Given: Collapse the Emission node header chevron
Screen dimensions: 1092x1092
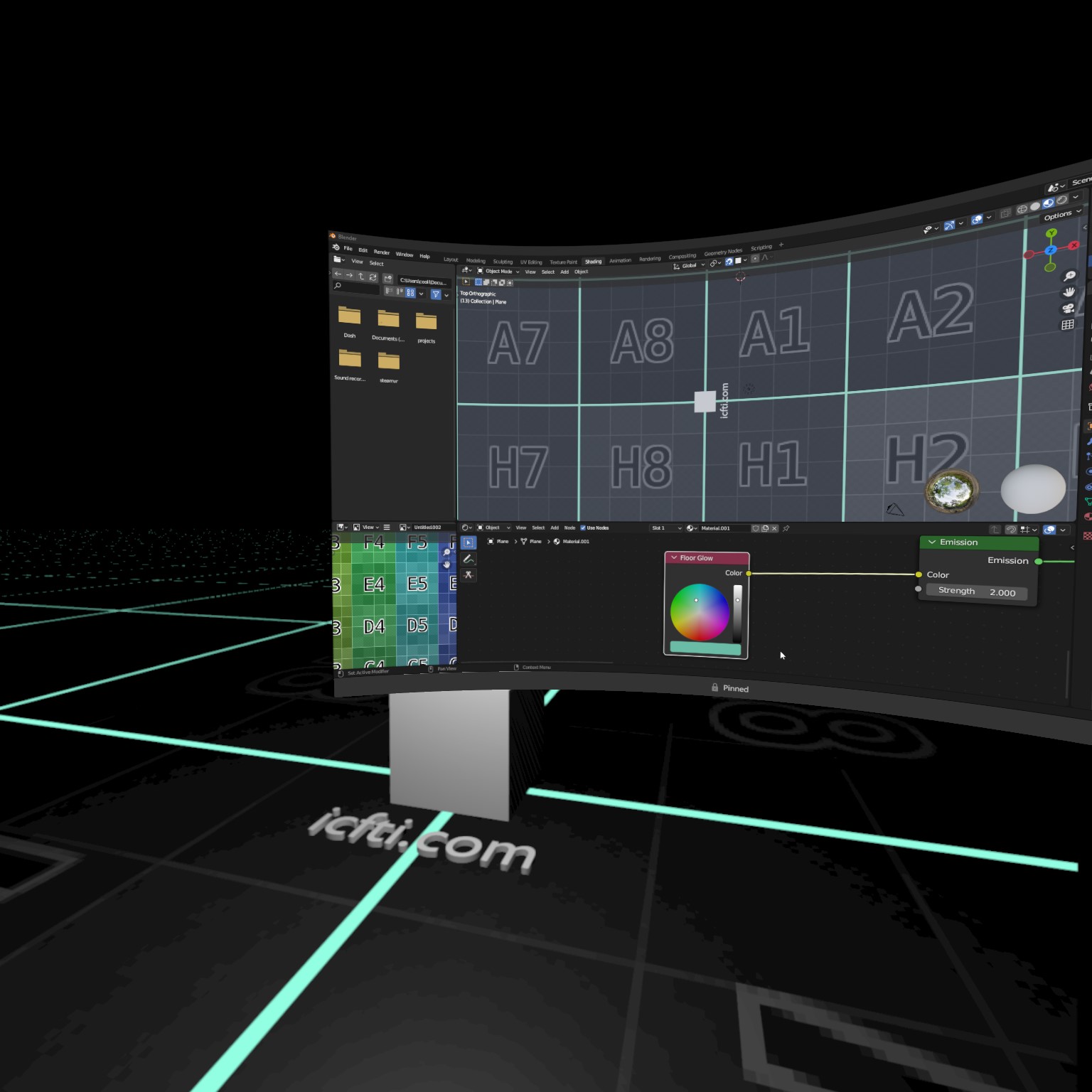Looking at the screenshot, I should point(931,542).
